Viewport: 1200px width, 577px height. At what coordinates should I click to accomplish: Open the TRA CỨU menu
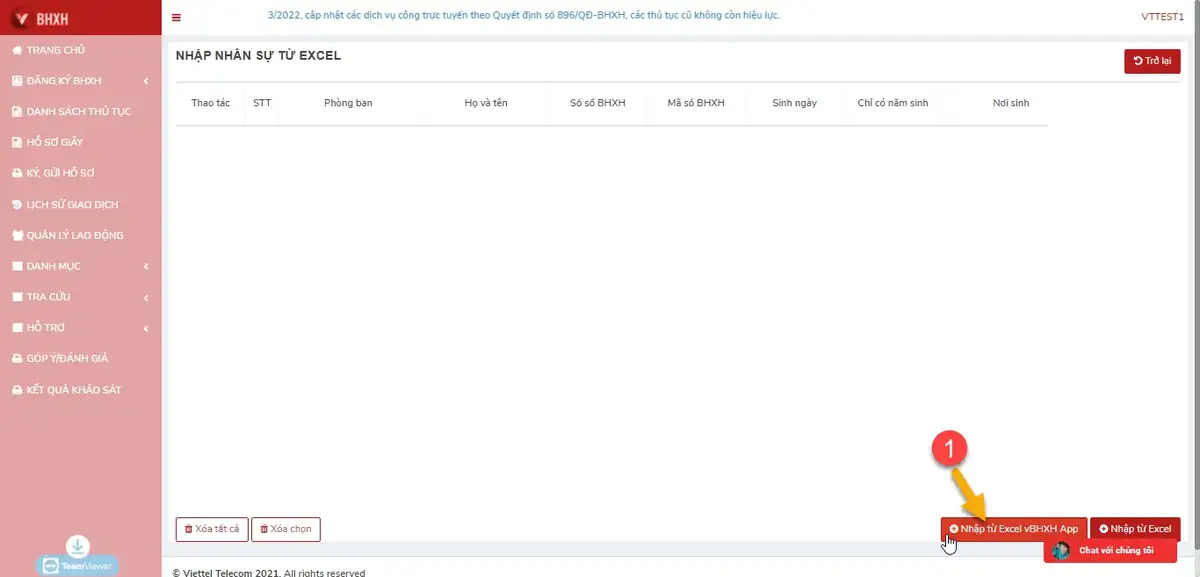pos(49,297)
